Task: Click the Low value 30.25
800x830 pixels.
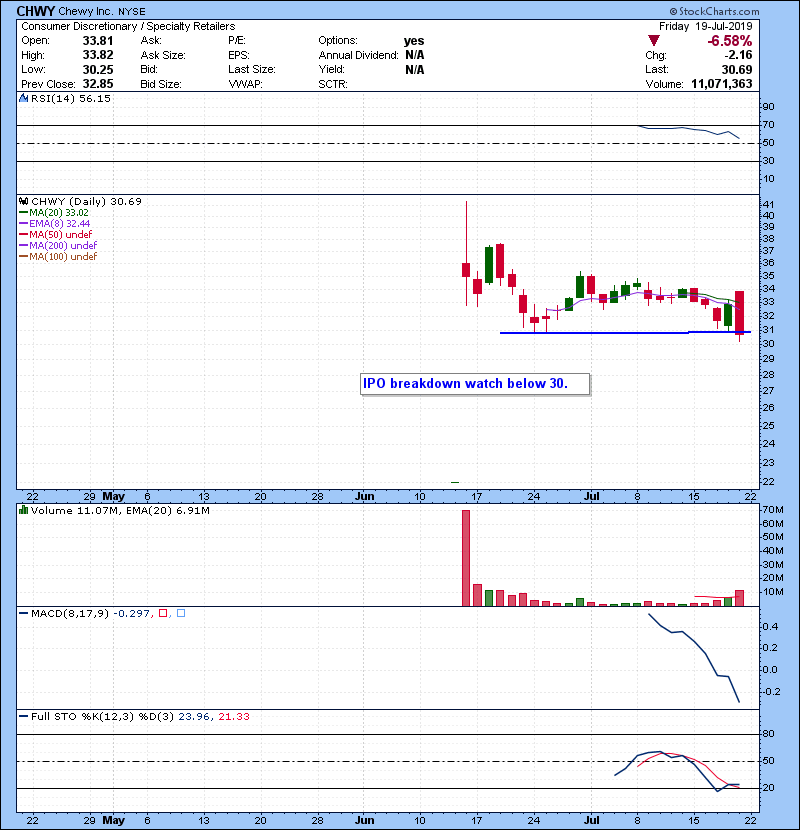Action: [x=98, y=69]
